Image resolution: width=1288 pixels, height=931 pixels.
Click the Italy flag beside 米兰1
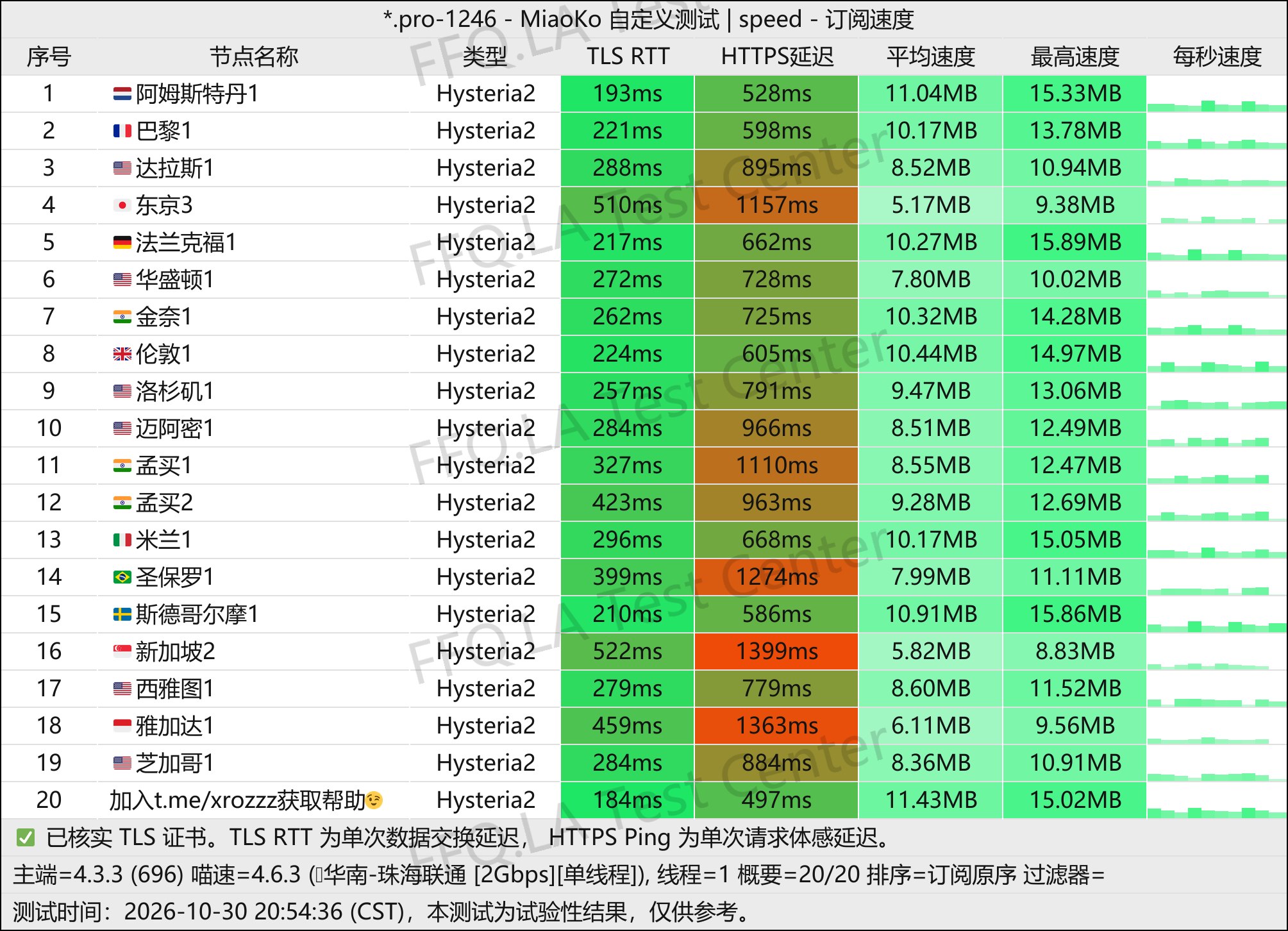(122, 541)
